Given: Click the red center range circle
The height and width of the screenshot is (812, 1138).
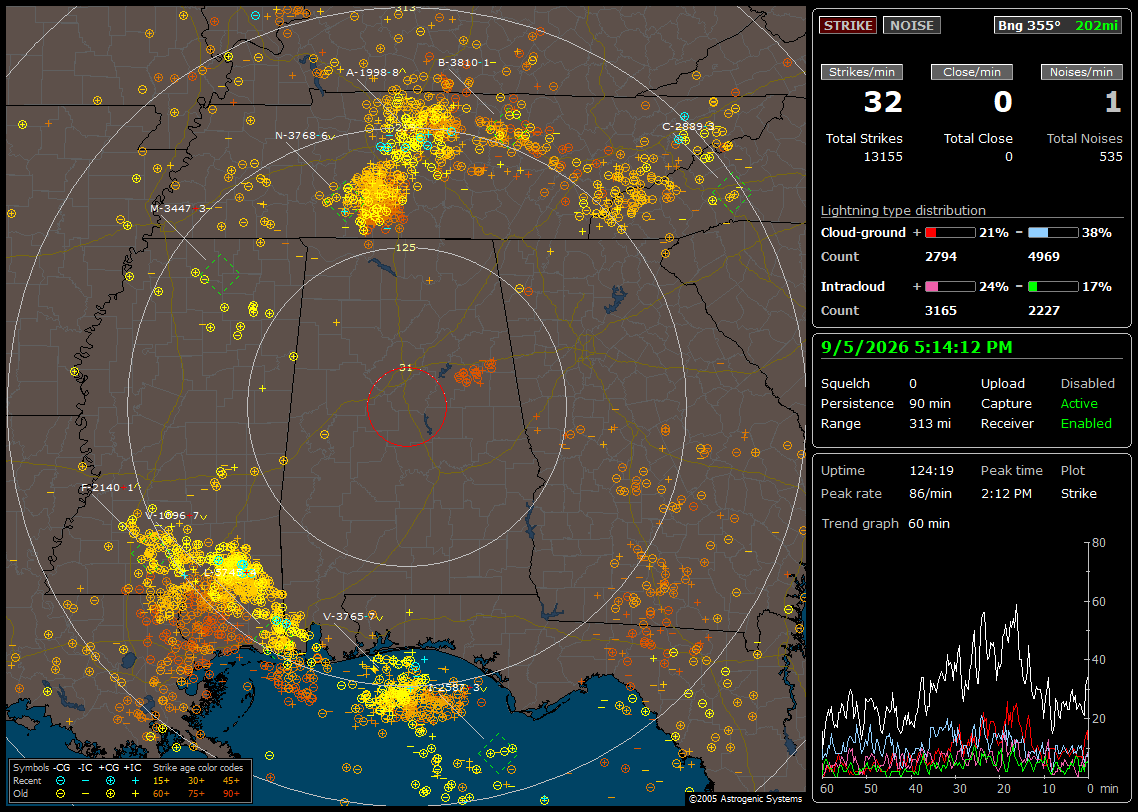Looking at the screenshot, I should (406, 407).
